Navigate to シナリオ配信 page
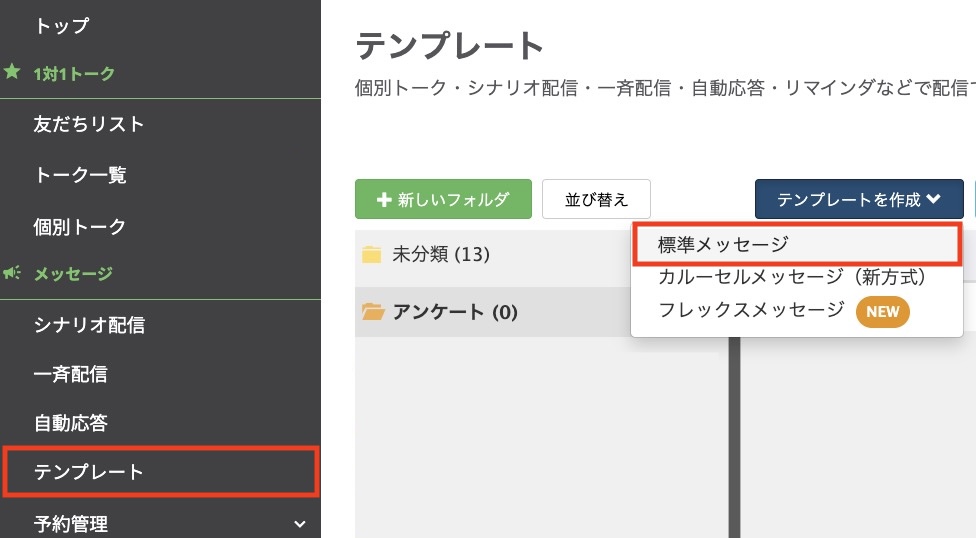The width and height of the screenshot is (976, 538). click(x=89, y=325)
